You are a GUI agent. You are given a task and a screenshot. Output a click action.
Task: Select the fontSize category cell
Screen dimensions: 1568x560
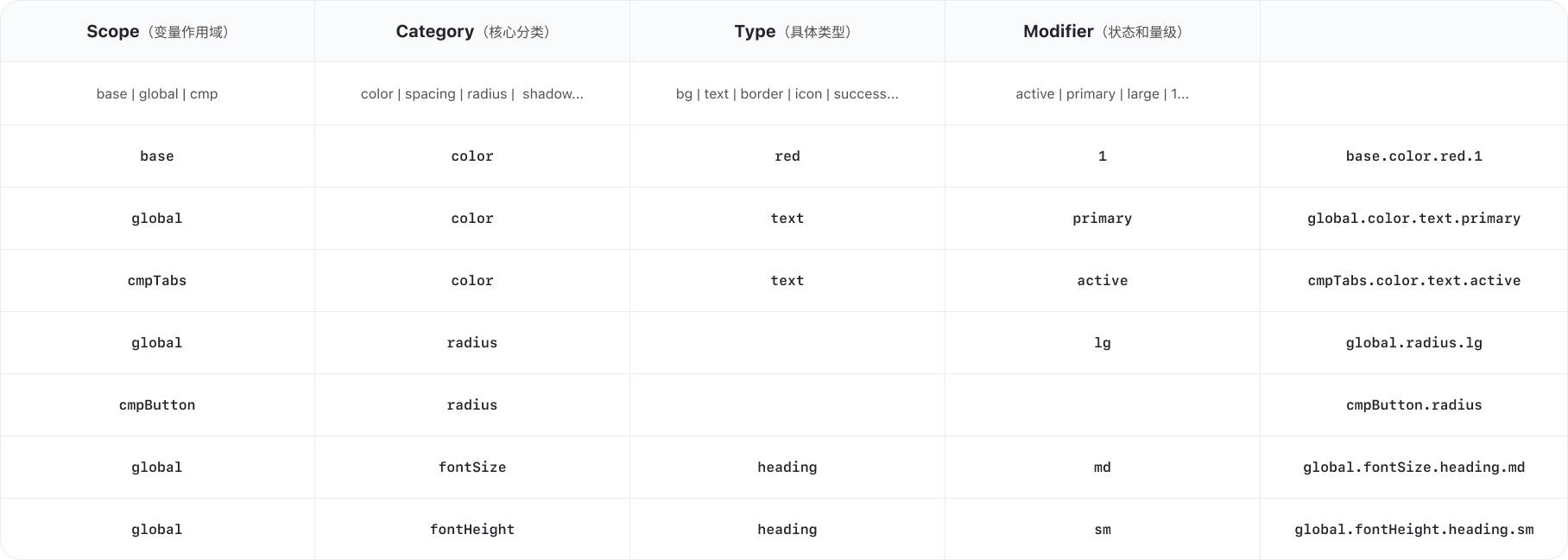[472, 468]
